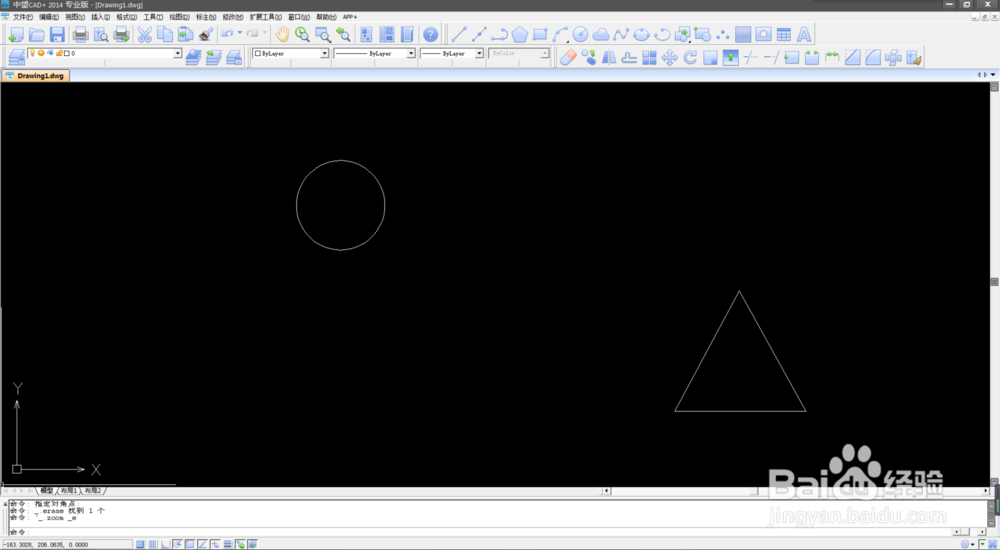Select the Drawing1.dwg document tab

tap(36, 75)
